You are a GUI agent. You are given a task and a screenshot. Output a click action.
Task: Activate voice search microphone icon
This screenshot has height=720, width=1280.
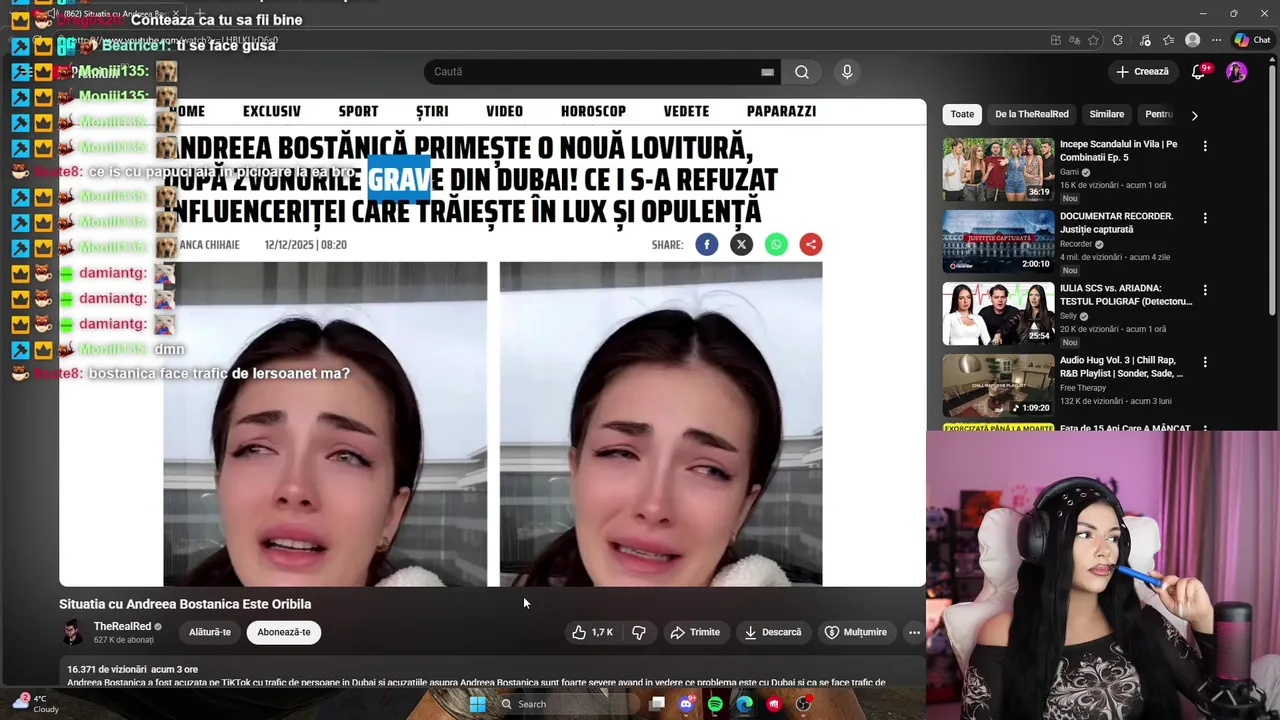pyautogui.click(x=847, y=72)
